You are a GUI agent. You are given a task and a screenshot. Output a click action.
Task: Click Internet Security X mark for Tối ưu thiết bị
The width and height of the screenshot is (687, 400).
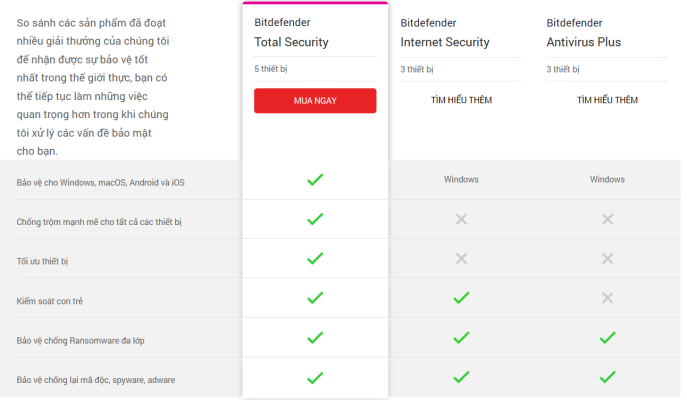[461, 259]
